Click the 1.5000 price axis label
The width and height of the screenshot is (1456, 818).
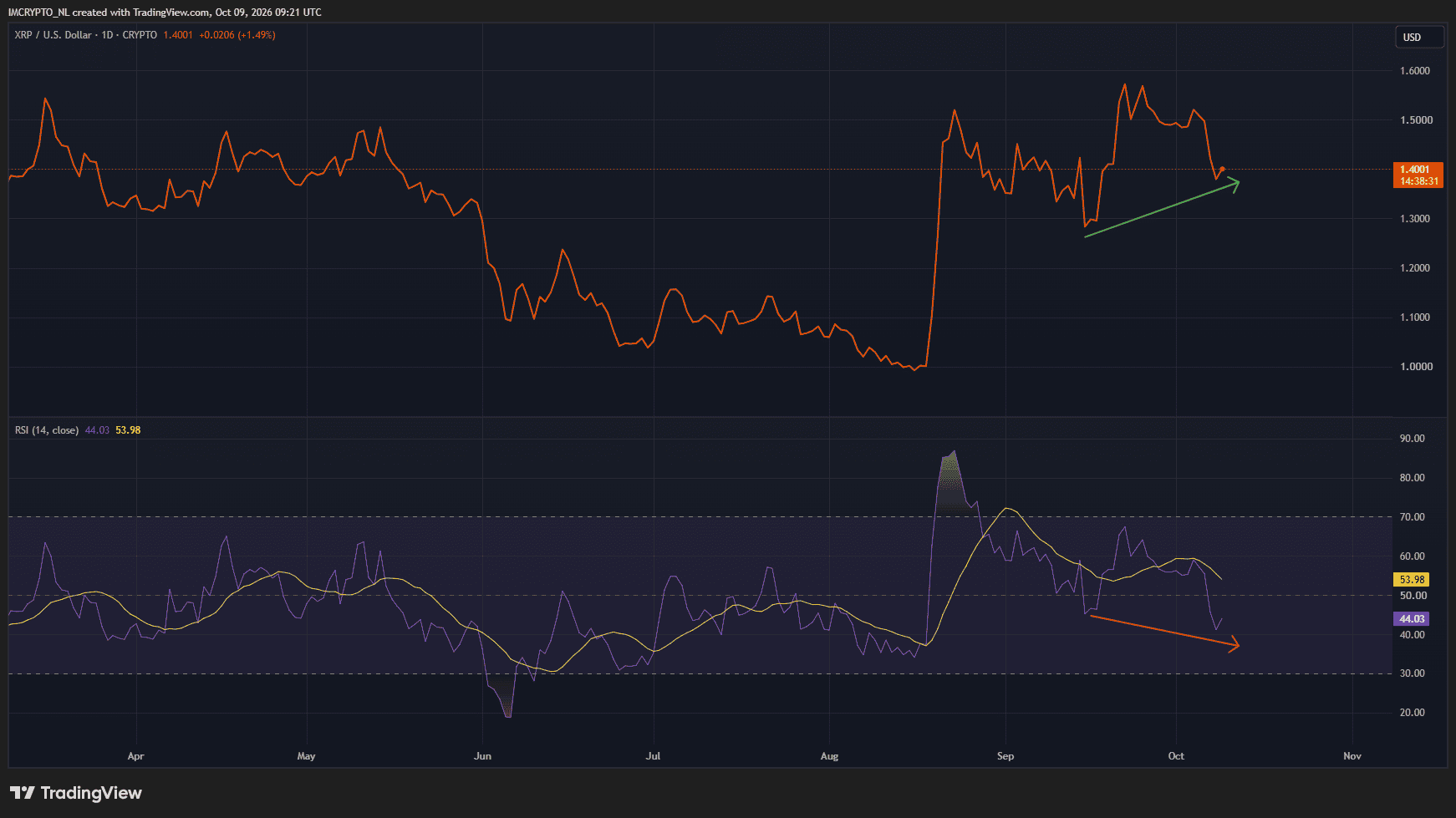pyautogui.click(x=1415, y=120)
